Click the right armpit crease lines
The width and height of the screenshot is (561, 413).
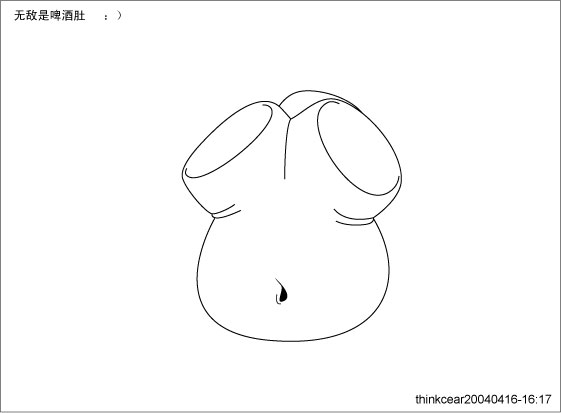point(353,217)
